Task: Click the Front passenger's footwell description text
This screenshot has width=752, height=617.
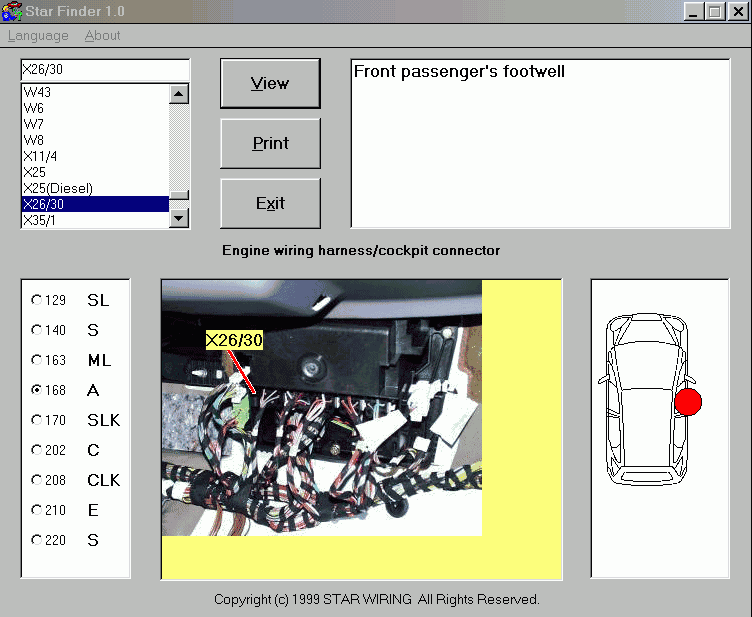Action: click(459, 71)
